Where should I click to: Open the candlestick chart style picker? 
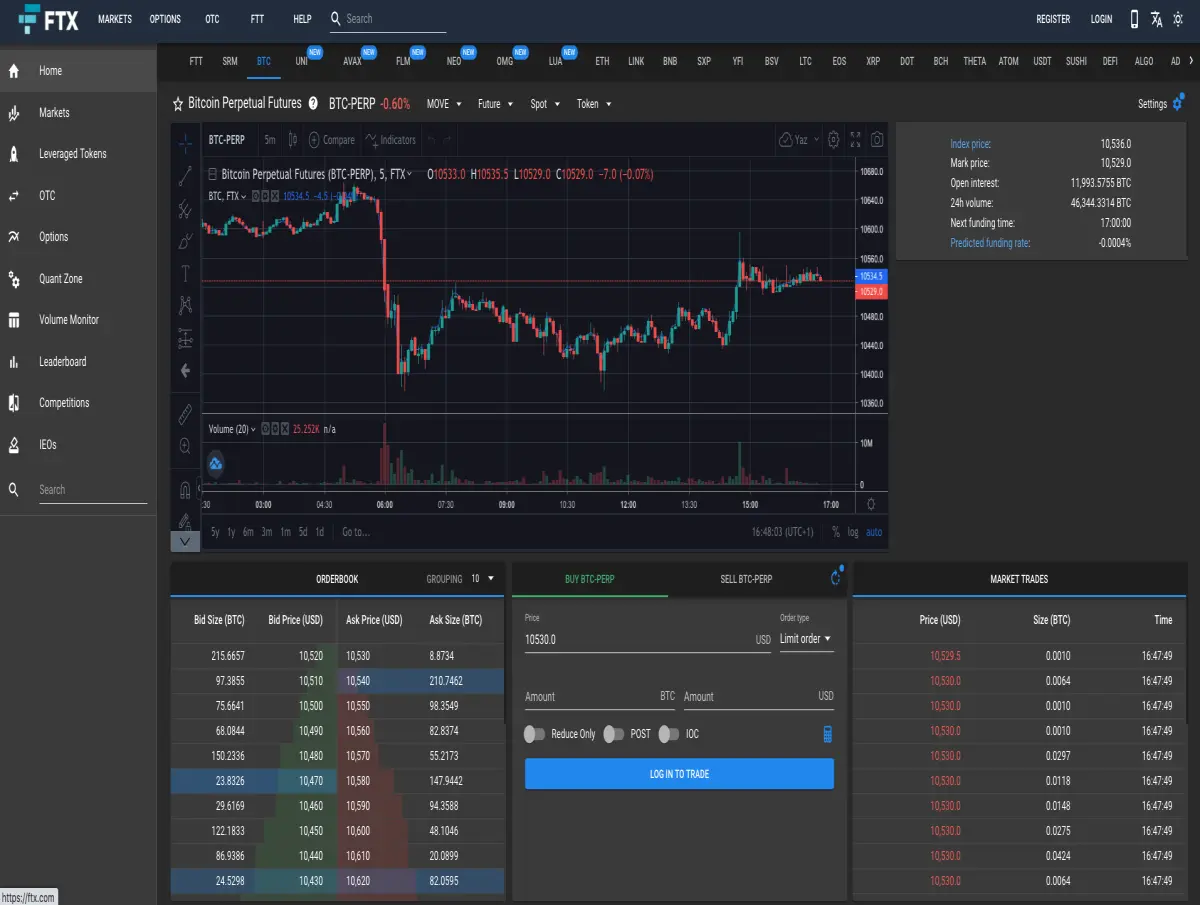tap(293, 140)
